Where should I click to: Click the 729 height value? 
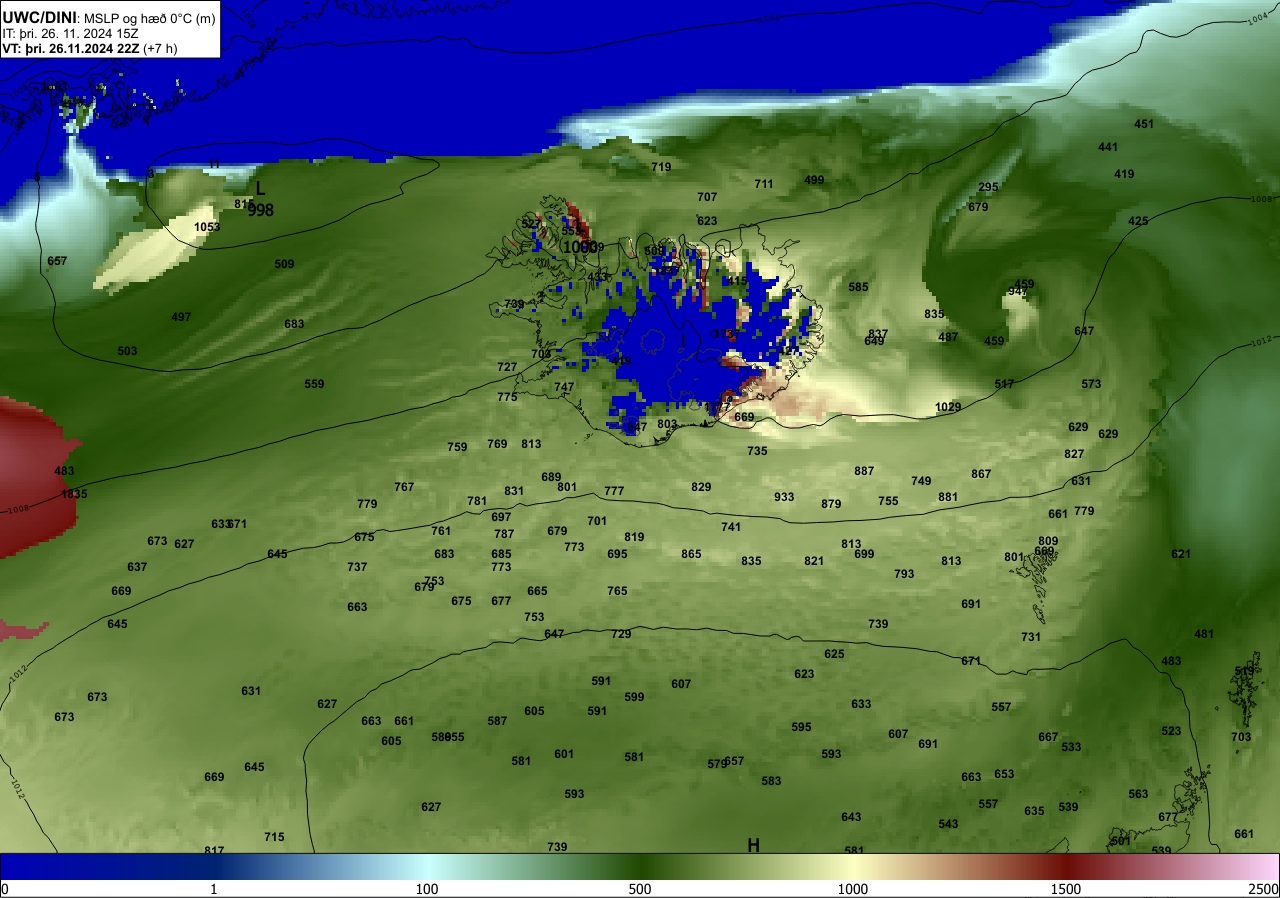click(x=621, y=634)
